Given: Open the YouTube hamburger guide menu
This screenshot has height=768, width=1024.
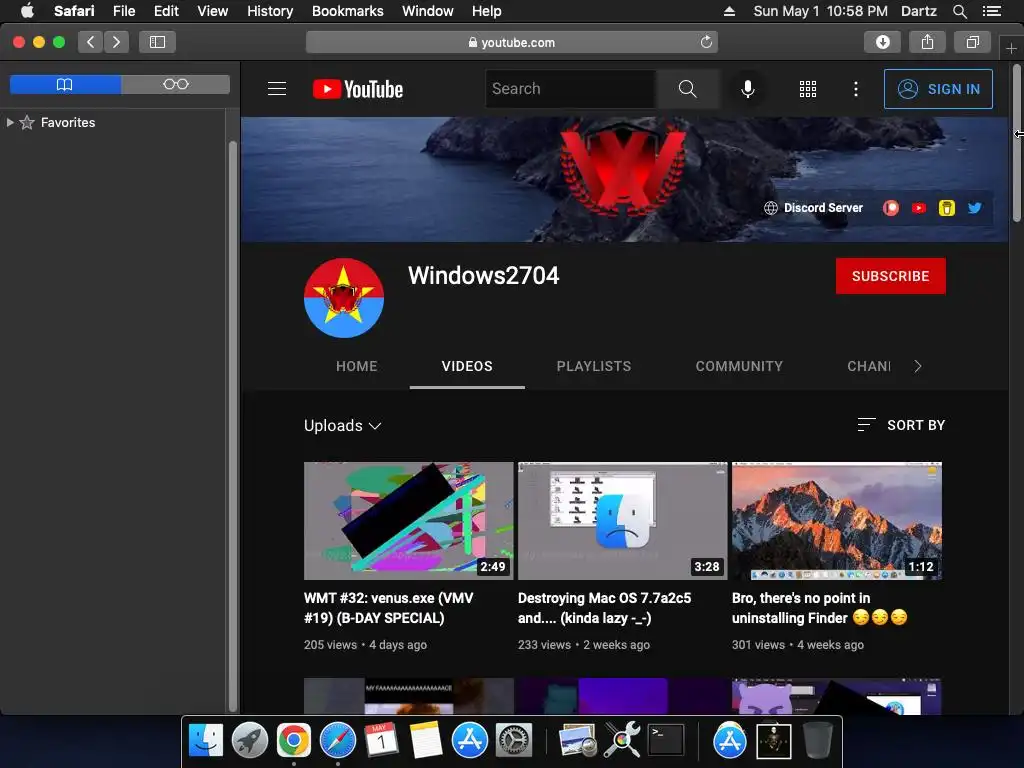Looking at the screenshot, I should coord(277,89).
